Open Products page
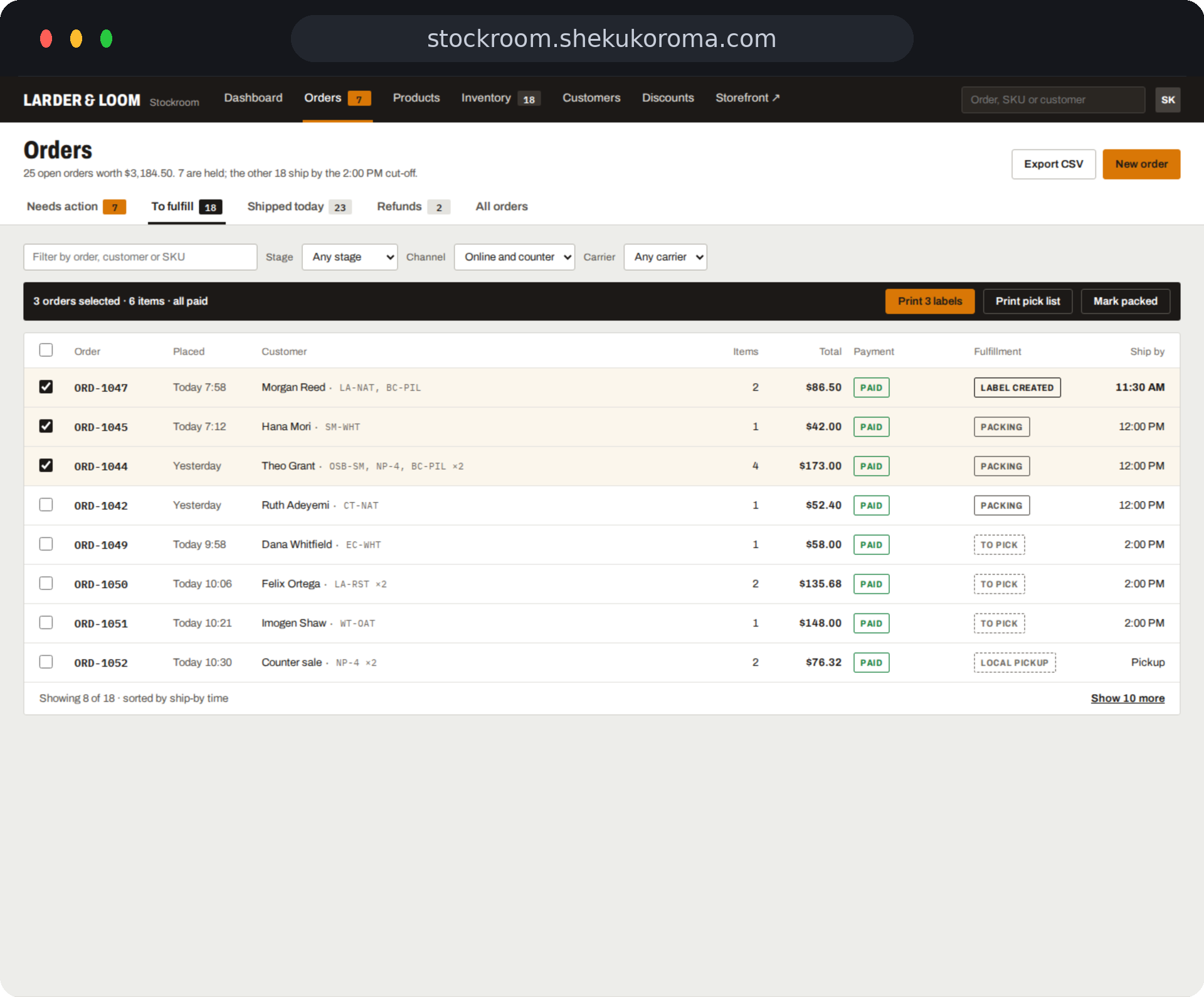Screen dimensions: 1204x997 point(416,98)
